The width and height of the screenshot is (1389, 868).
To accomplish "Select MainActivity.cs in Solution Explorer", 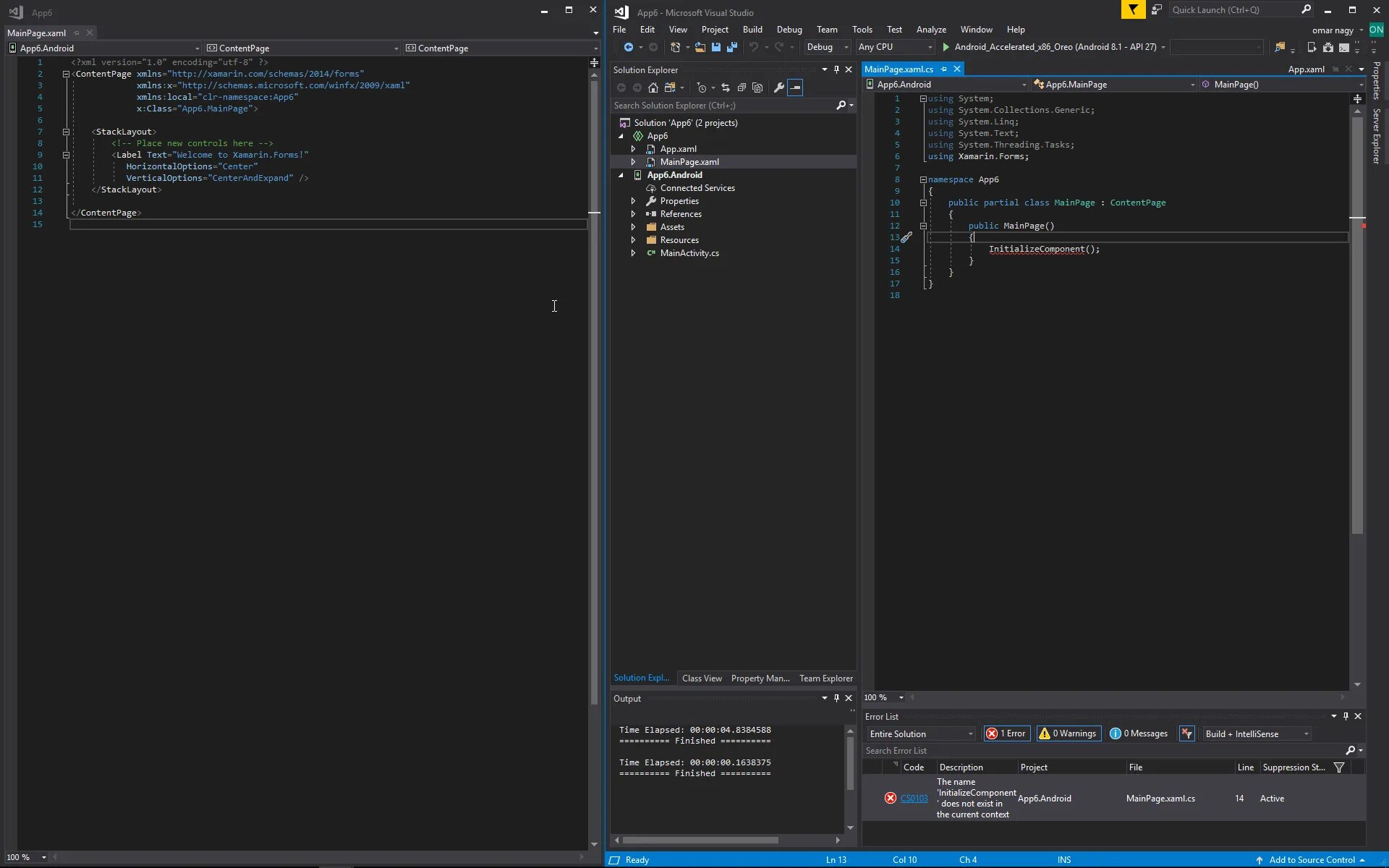I will pos(689,253).
